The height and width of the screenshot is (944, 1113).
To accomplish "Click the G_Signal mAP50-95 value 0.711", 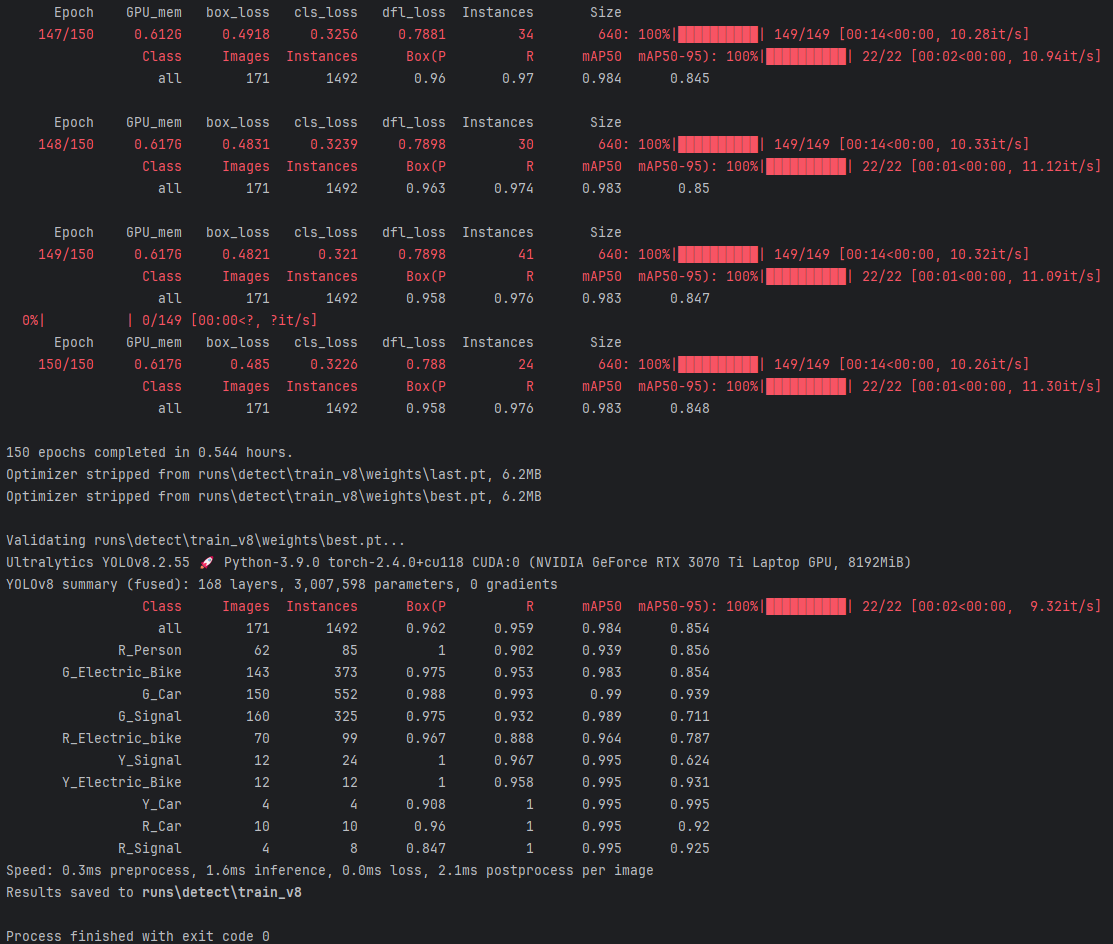I will point(690,716).
